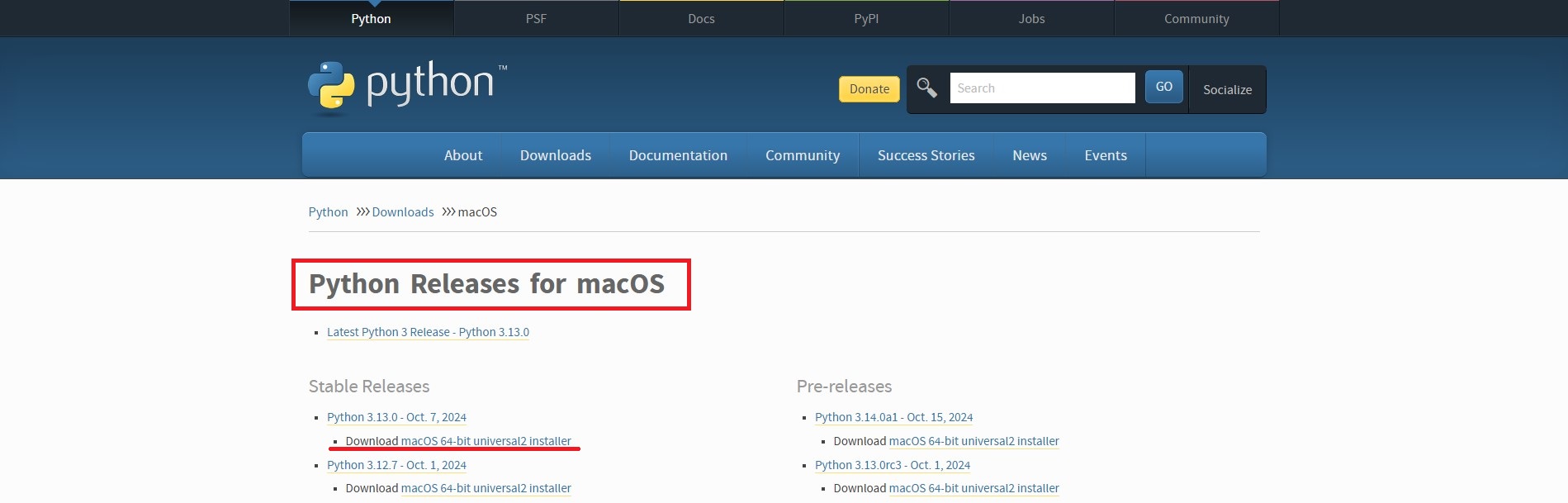Viewport: 1568px width, 503px height.
Task: Open the PyPI top-bar tab
Action: click(866, 18)
